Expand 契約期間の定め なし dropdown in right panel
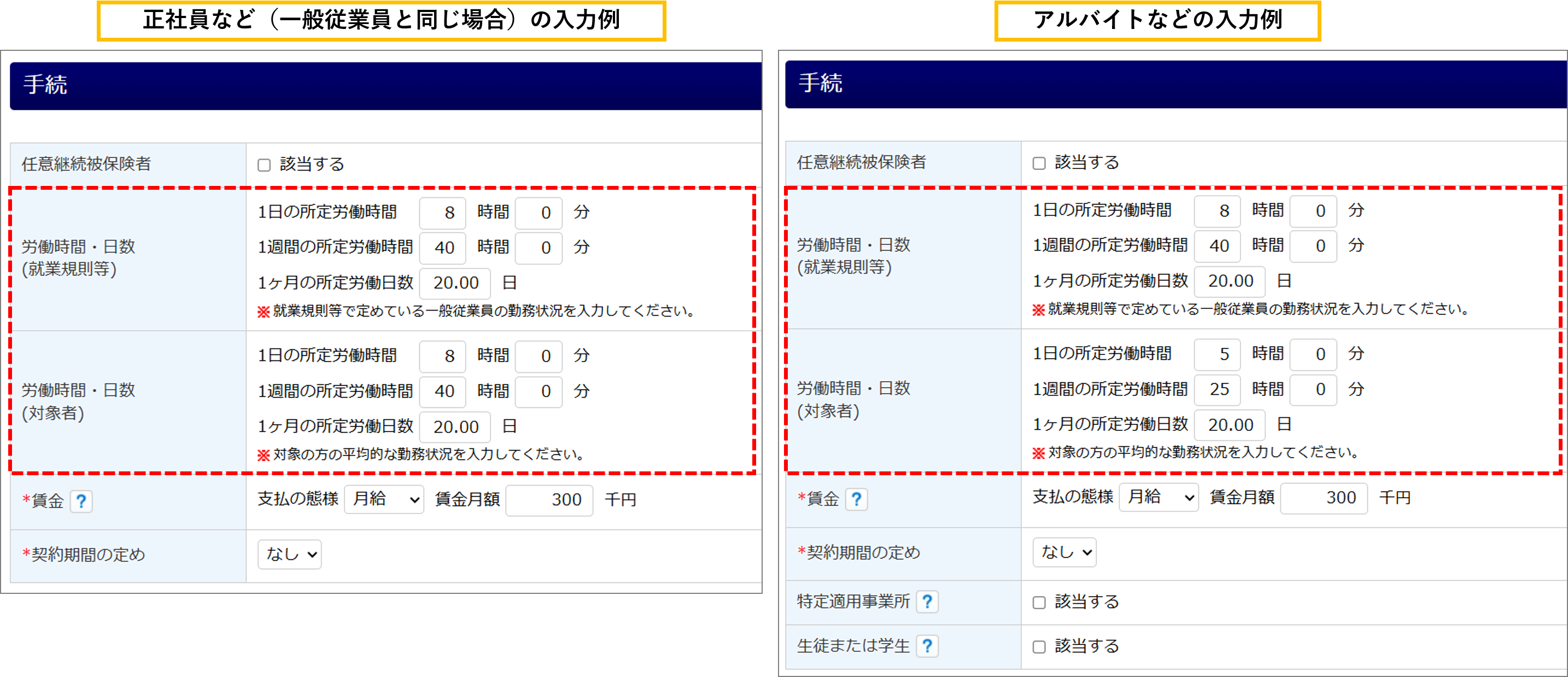This screenshot has width=1568, height=677. click(1064, 552)
